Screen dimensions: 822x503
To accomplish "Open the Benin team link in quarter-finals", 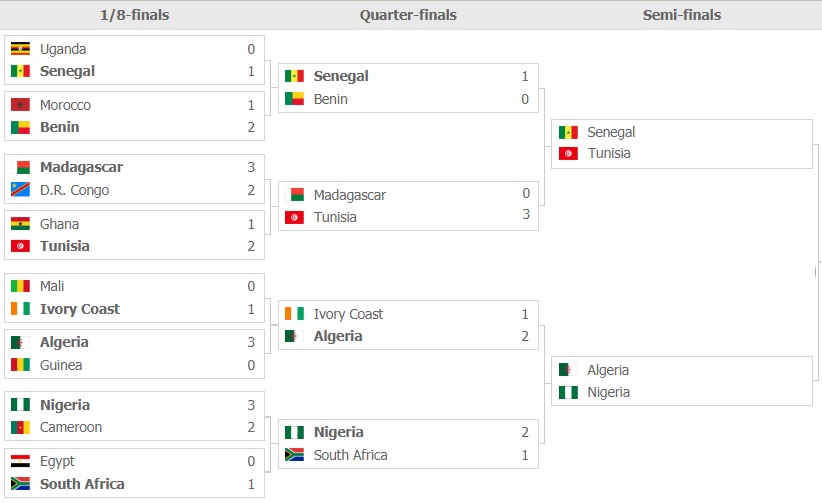I will coord(330,99).
